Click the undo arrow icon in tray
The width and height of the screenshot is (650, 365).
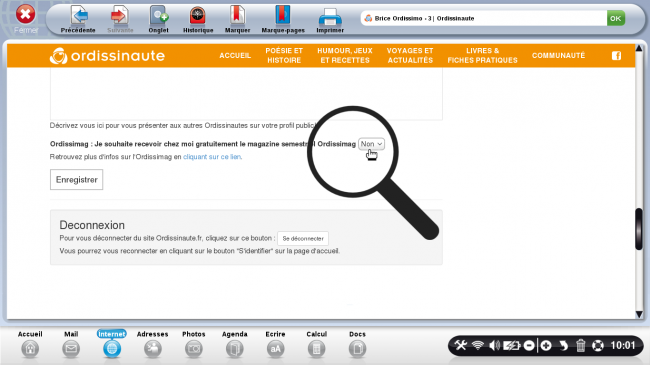563,345
